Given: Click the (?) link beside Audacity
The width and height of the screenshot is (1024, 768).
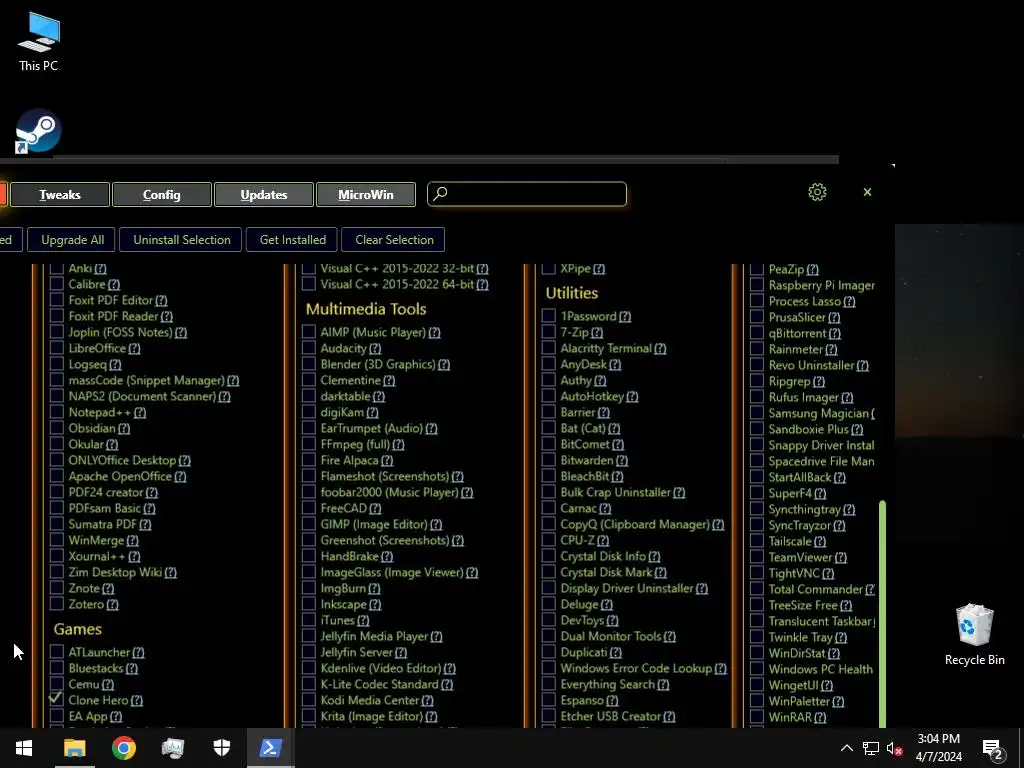Looking at the screenshot, I should coord(375,349).
